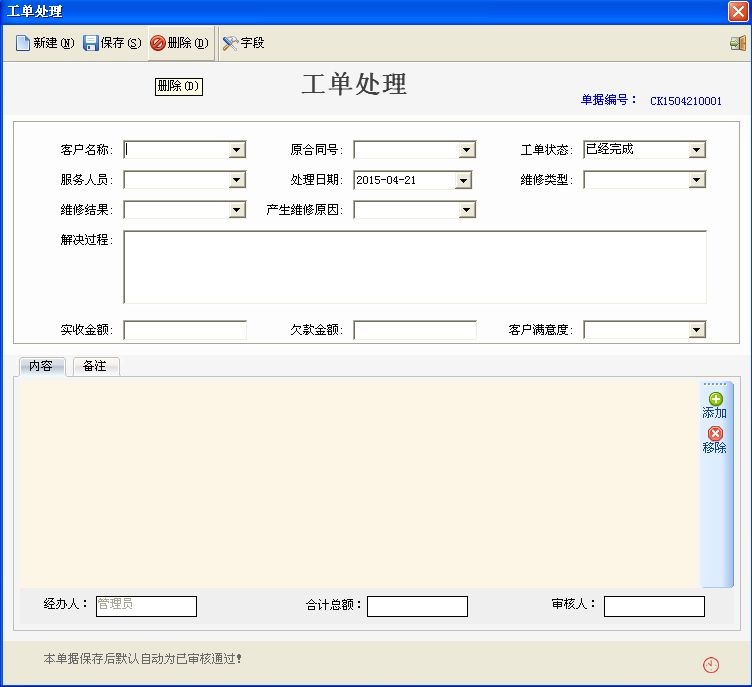Click the 保存(S) save toolbar button
752x687 pixels.
(112, 43)
